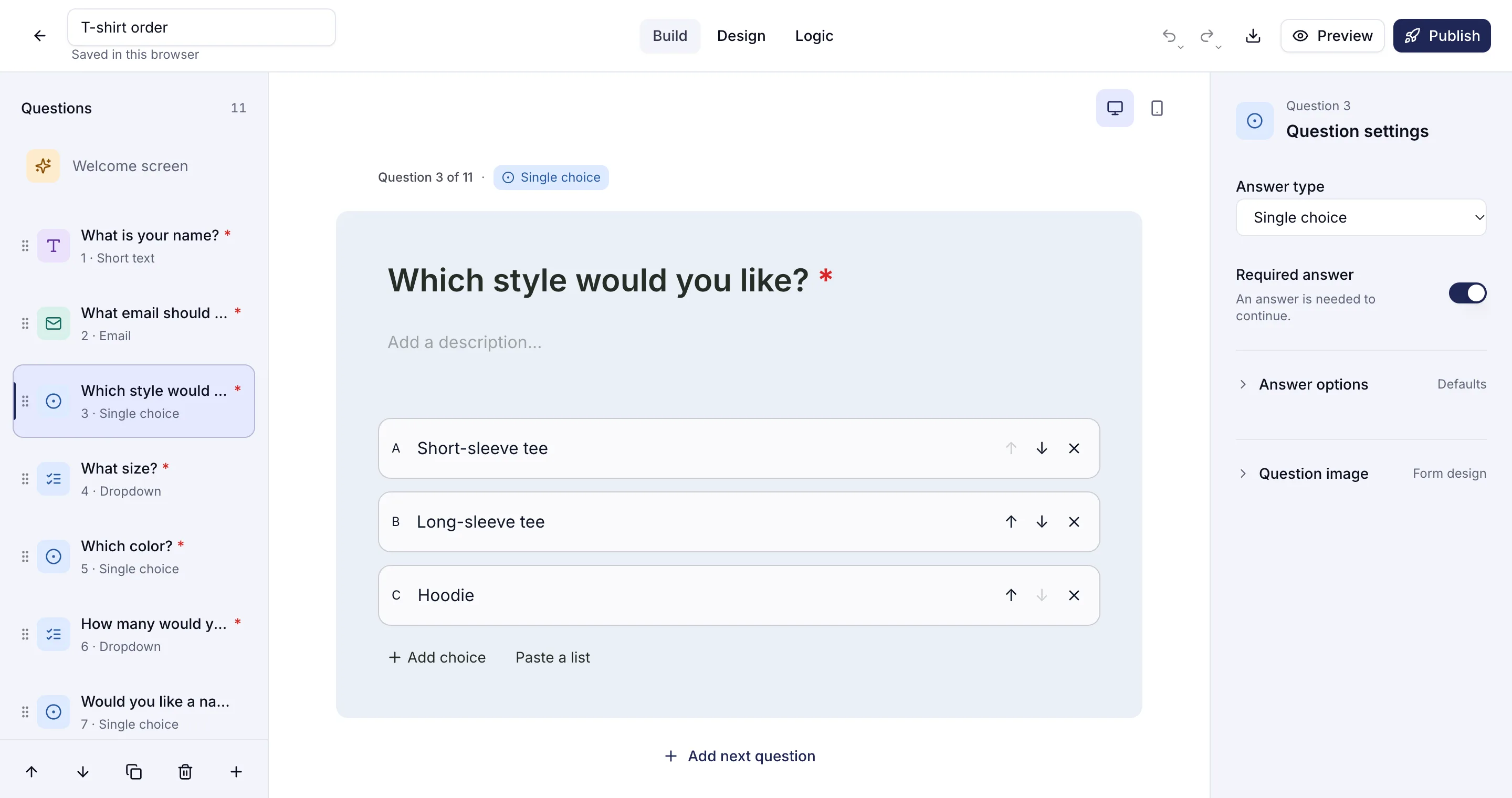Screen dimensions: 1512x798
Task: Select the Which color? question
Action: coord(134,556)
